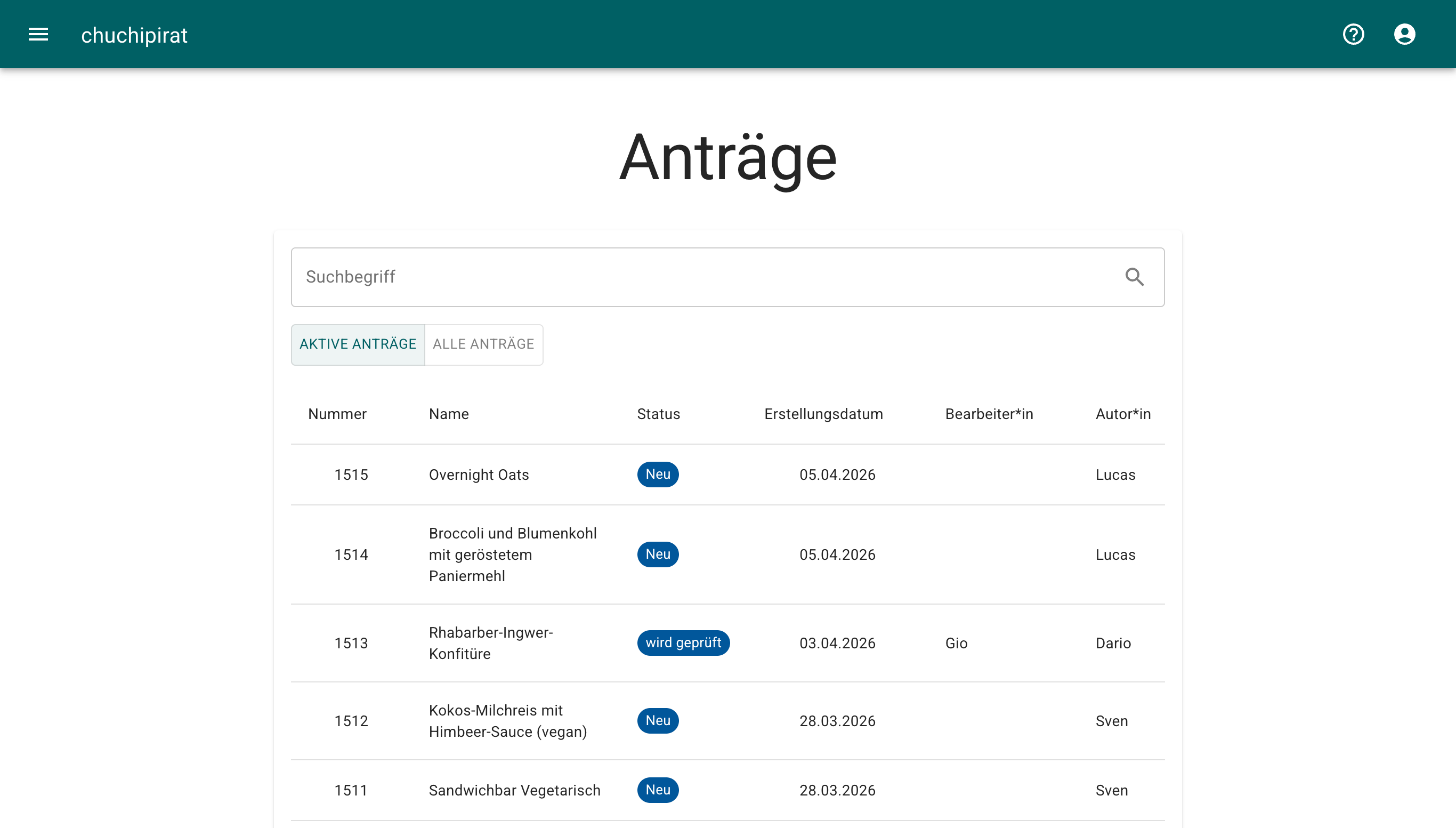
Task: Click the Neu badge in row 1514
Action: 658,554
